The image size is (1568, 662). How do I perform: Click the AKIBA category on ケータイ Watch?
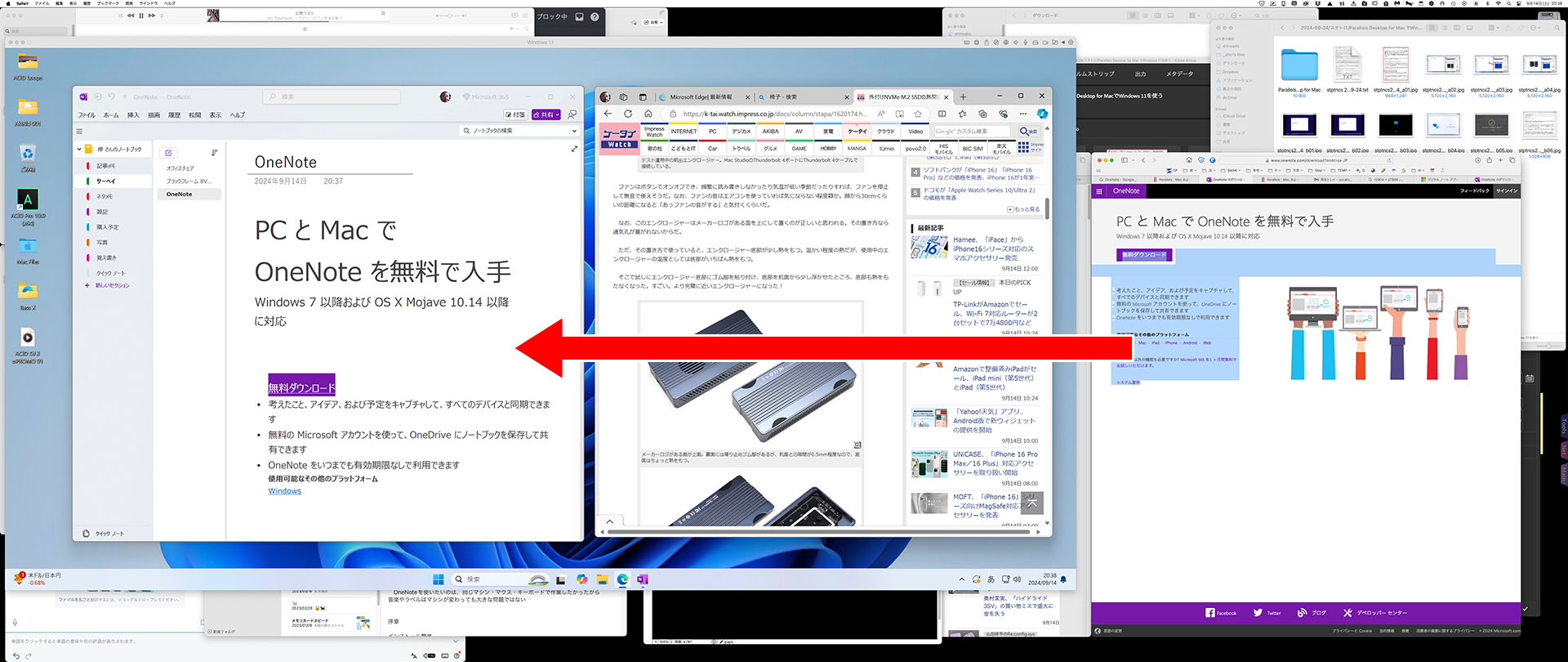click(770, 131)
